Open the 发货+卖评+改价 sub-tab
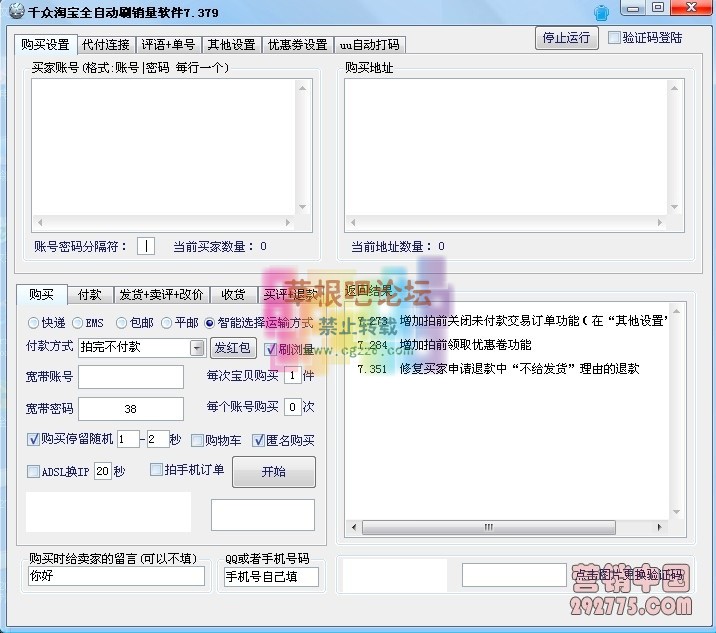716x633 pixels. coord(161,295)
